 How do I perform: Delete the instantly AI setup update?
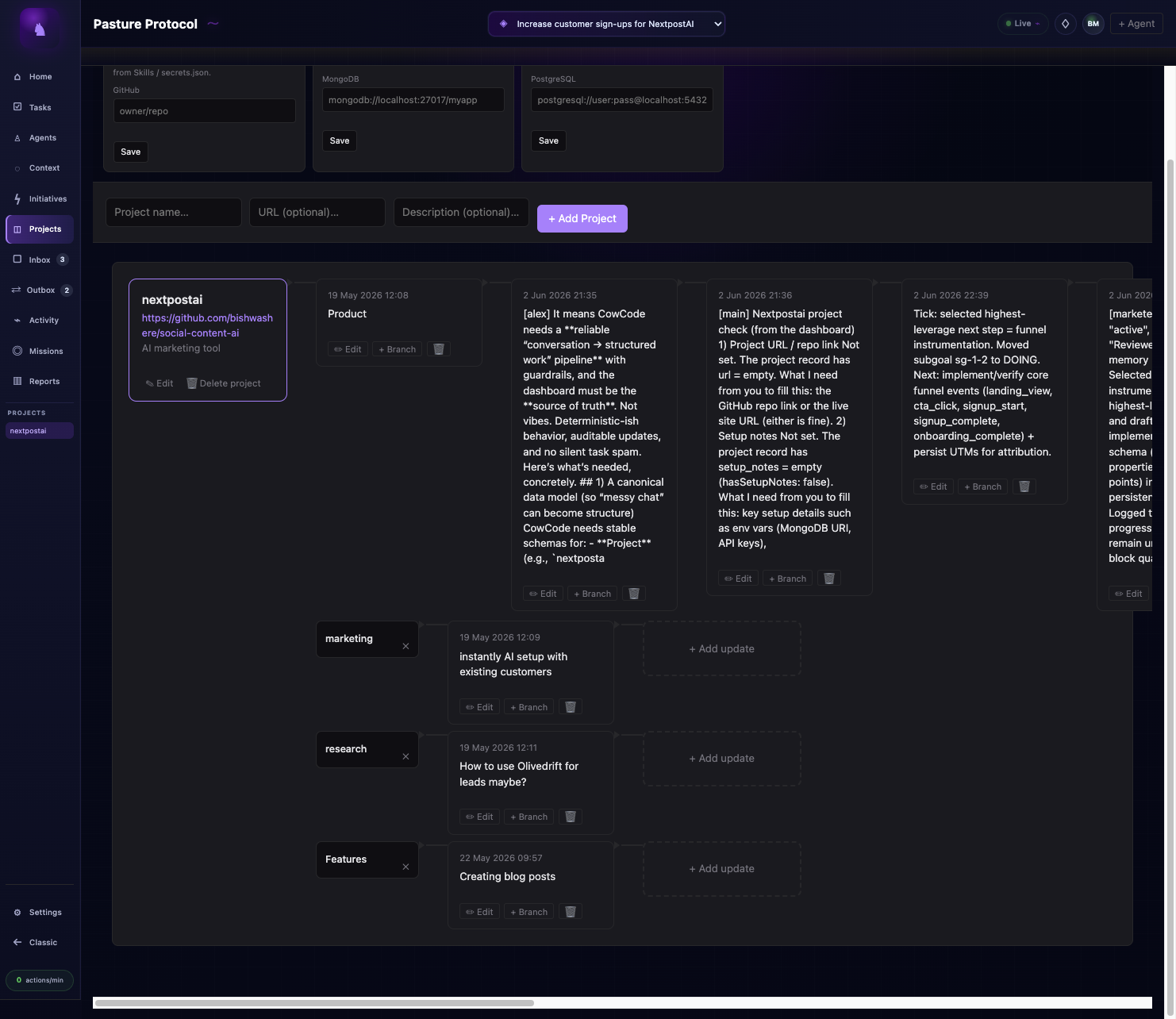[x=571, y=707]
